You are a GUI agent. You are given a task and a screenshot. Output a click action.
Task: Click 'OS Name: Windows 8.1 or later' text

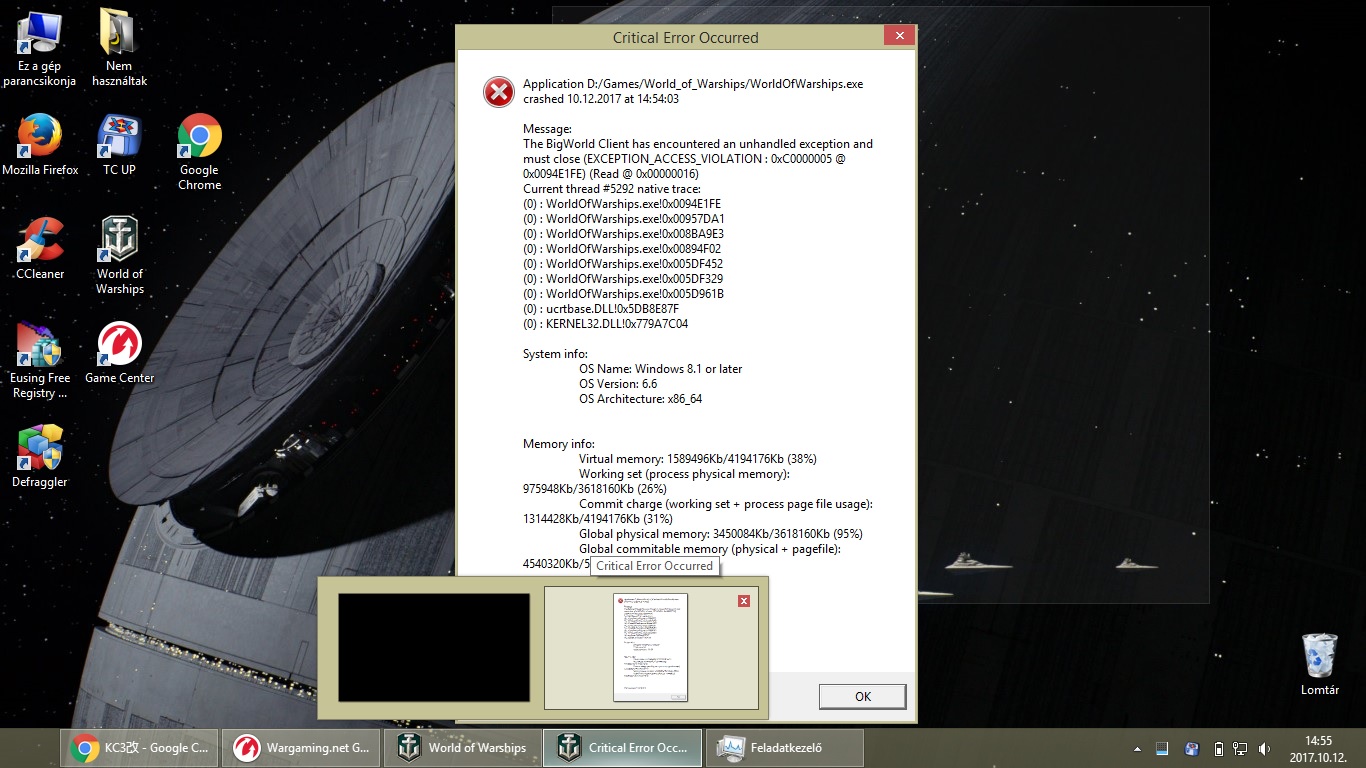(x=661, y=369)
